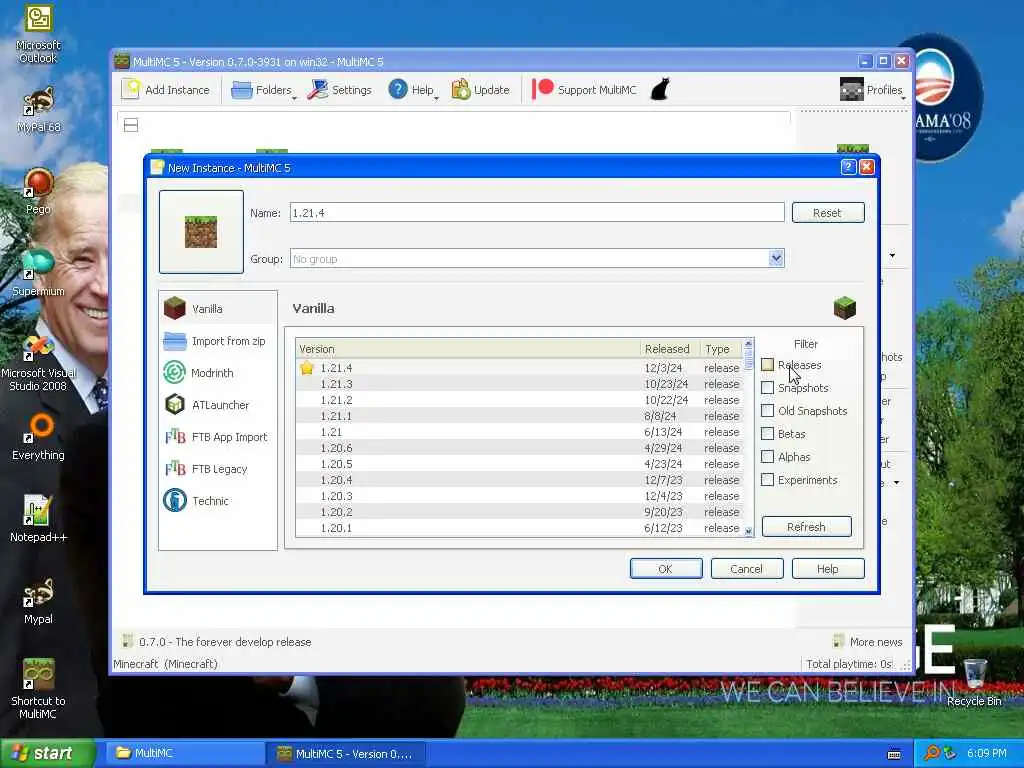
Task: Open the Everything desktop shortcut
Action: 38,437
